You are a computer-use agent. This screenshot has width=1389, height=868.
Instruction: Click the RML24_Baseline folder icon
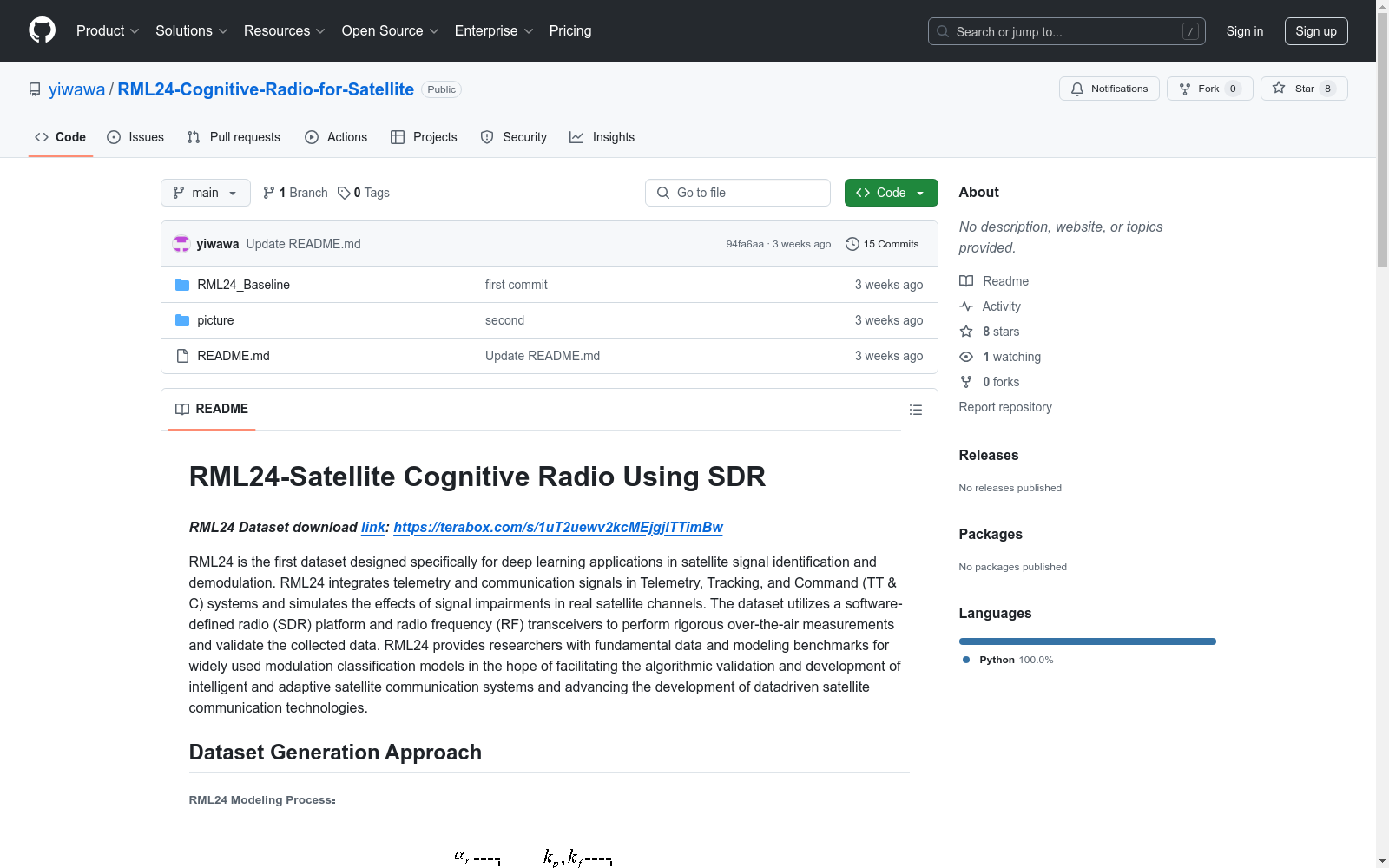[182, 285]
